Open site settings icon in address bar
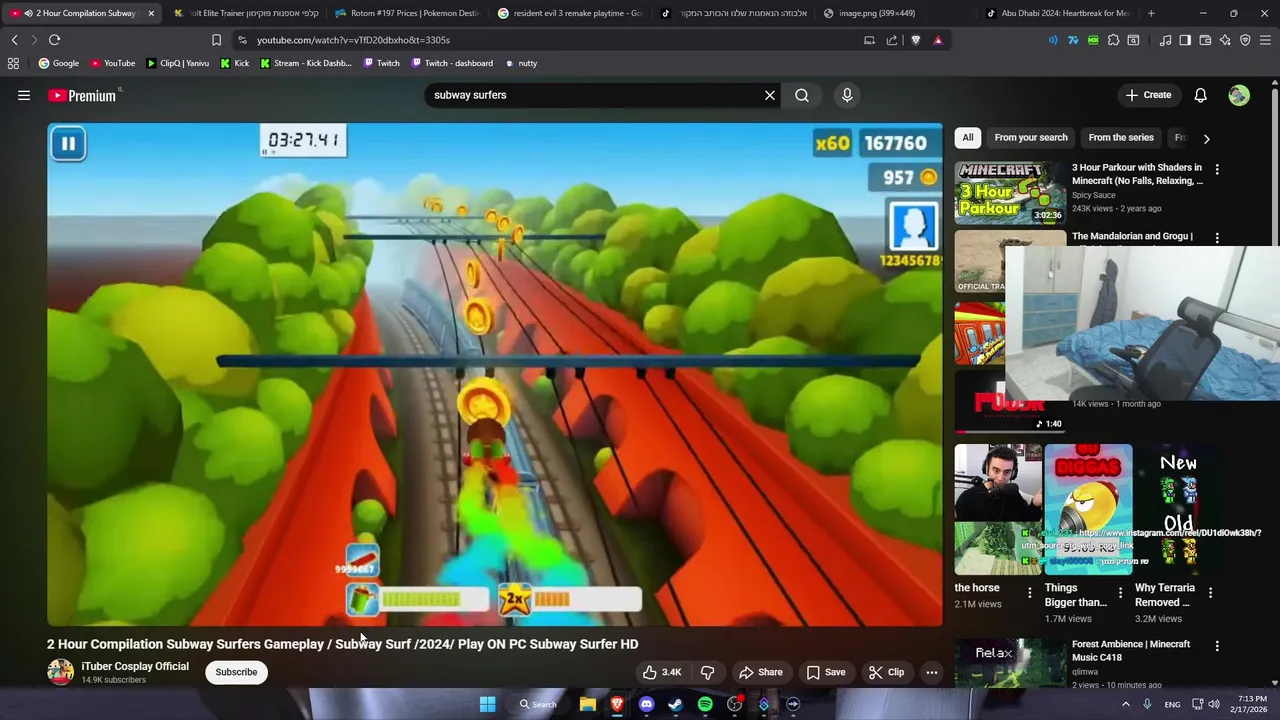Viewport: 1280px width, 720px height. [x=242, y=40]
